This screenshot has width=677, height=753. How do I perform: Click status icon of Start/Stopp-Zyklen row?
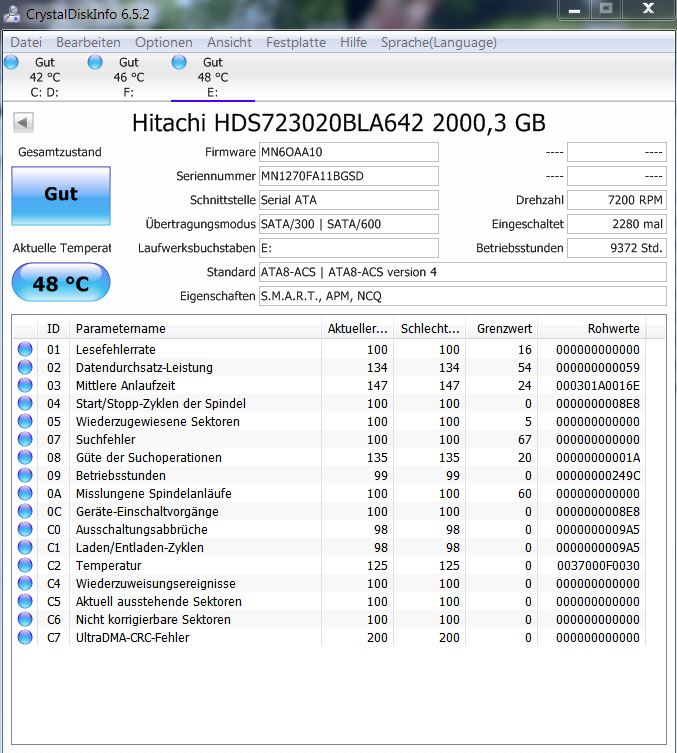point(25,403)
